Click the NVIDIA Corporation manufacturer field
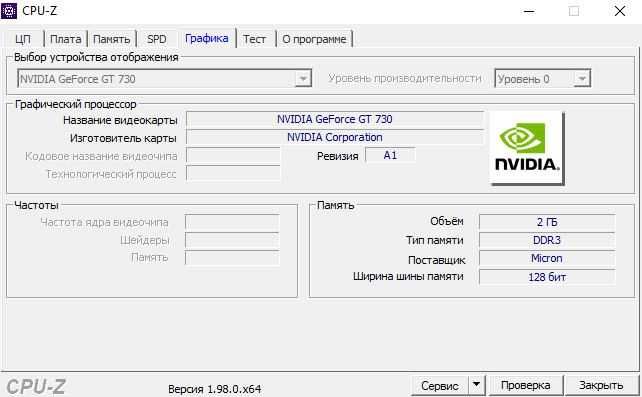642x397 pixels. (335, 137)
